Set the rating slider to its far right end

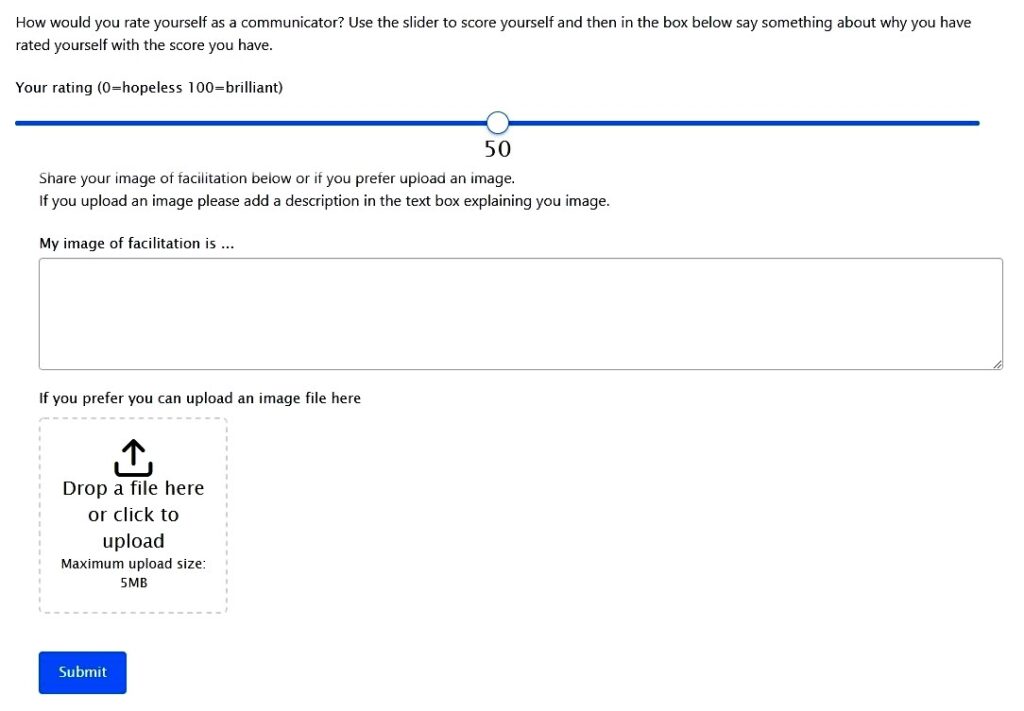click(x=978, y=123)
